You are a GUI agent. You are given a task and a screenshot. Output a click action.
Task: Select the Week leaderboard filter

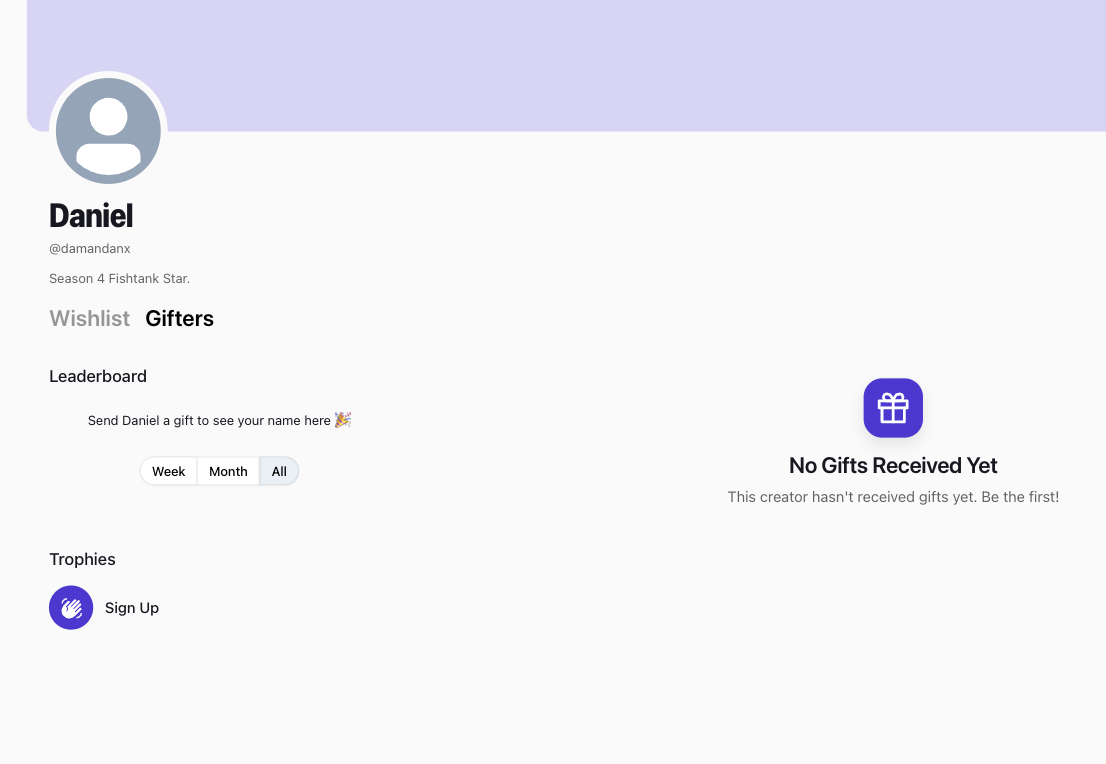coord(169,471)
